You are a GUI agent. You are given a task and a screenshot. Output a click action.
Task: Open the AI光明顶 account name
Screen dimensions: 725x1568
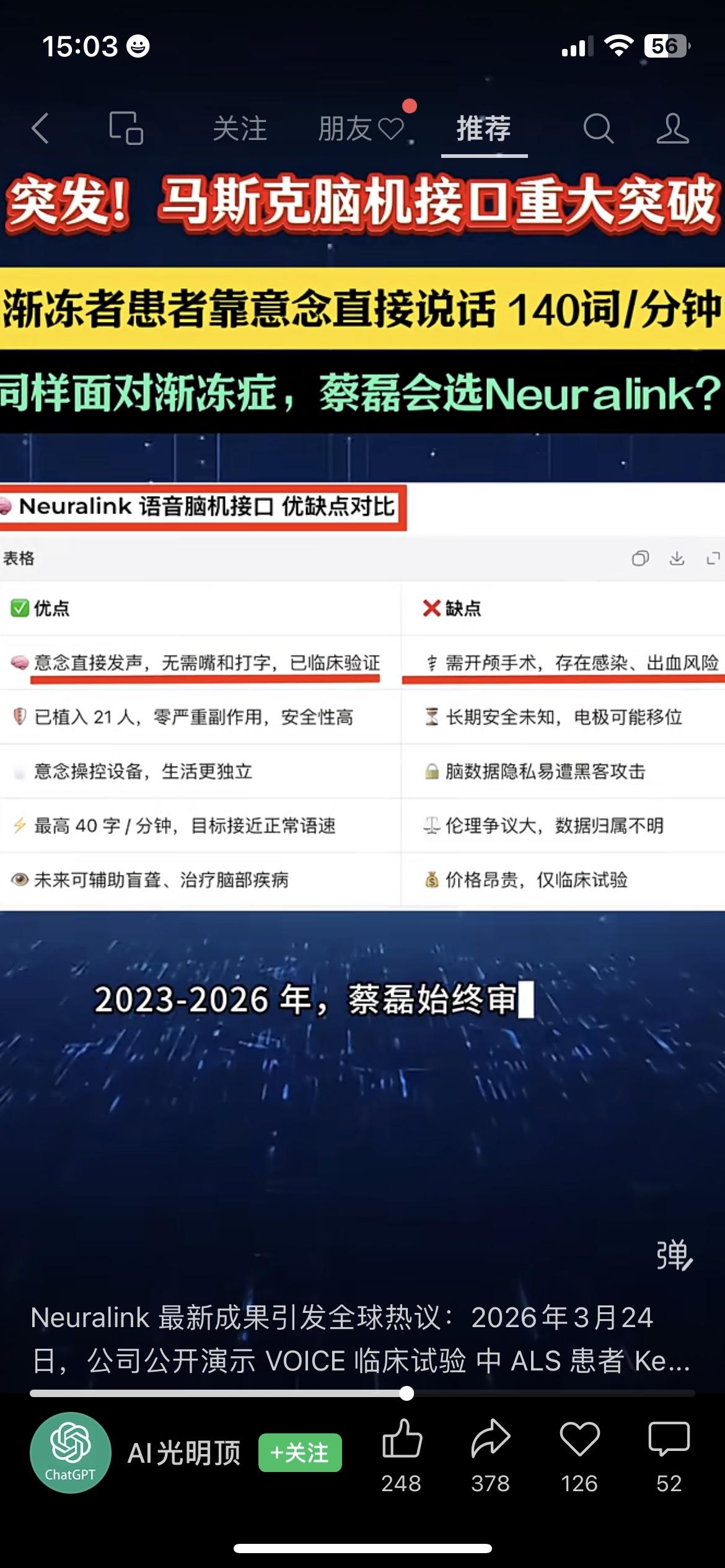184,1452
